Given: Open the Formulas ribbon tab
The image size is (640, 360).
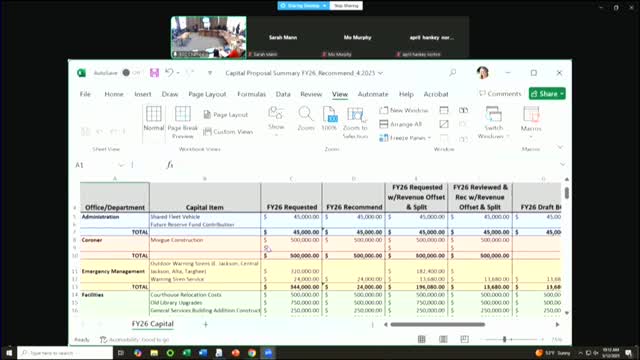Looking at the screenshot, I should [x=251, y=94].
